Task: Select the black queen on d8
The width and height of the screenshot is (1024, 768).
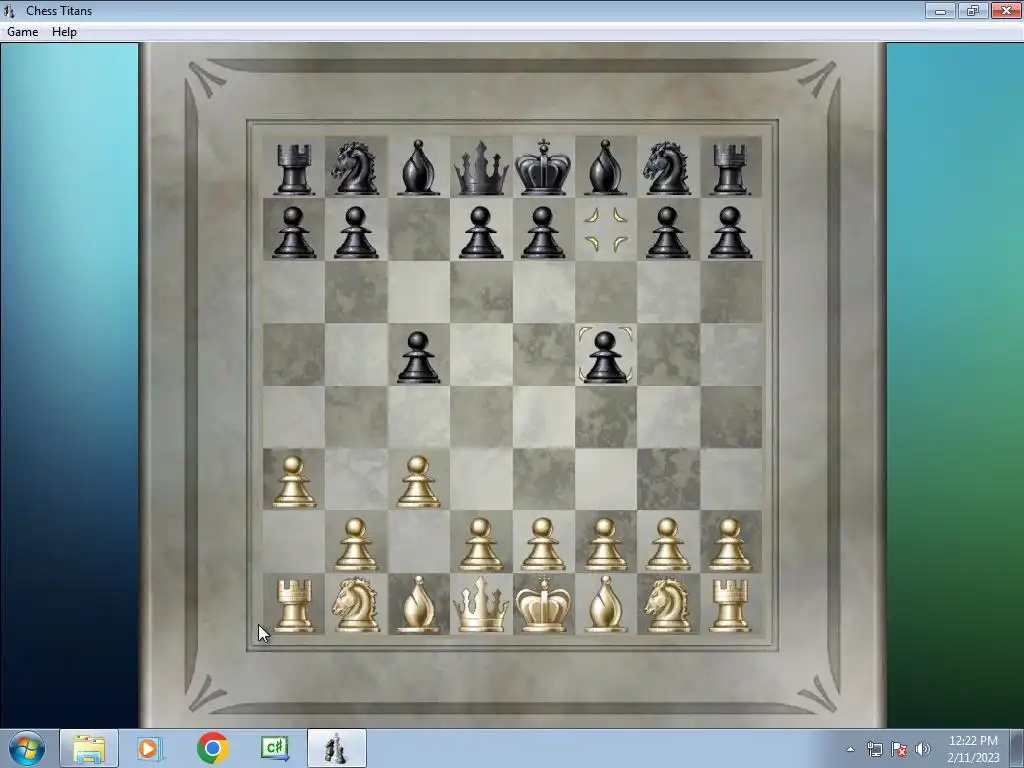Action: [x=481, y=168]
